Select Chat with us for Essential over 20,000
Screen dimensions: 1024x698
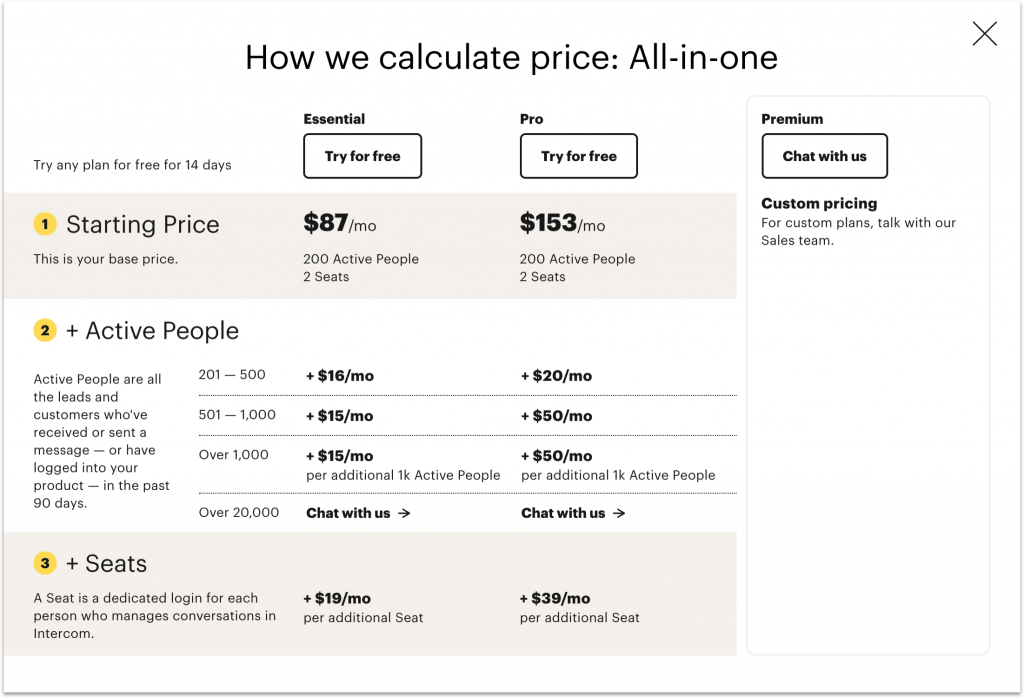coord(348,513)
